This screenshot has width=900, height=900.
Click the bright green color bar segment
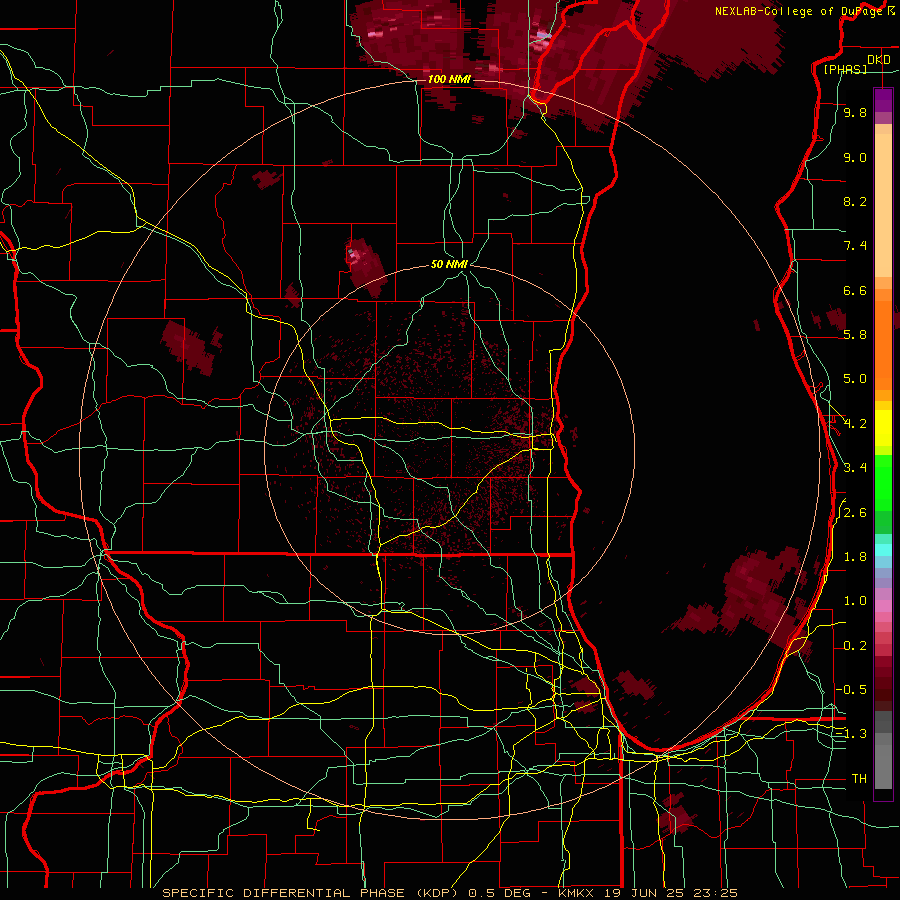[x=883, y=484]
